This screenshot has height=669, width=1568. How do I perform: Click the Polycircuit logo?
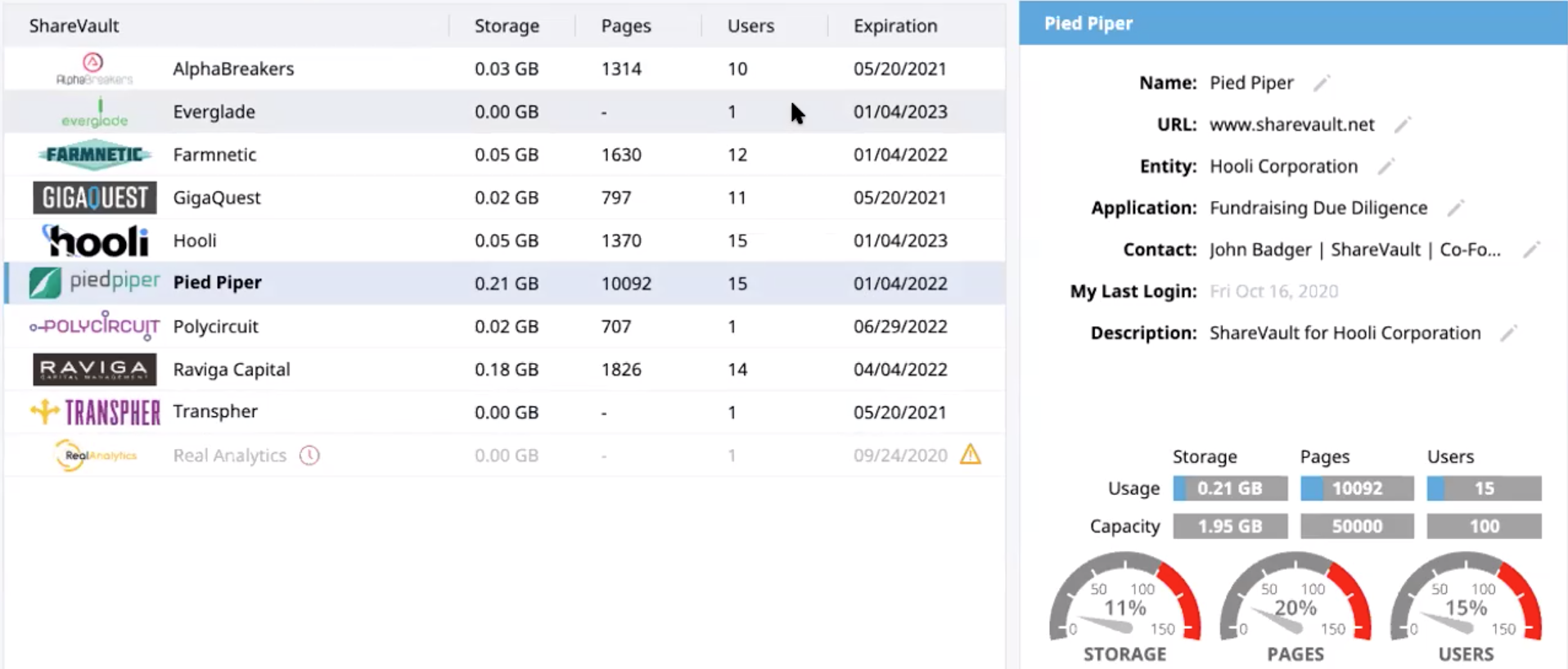point(95,326)
